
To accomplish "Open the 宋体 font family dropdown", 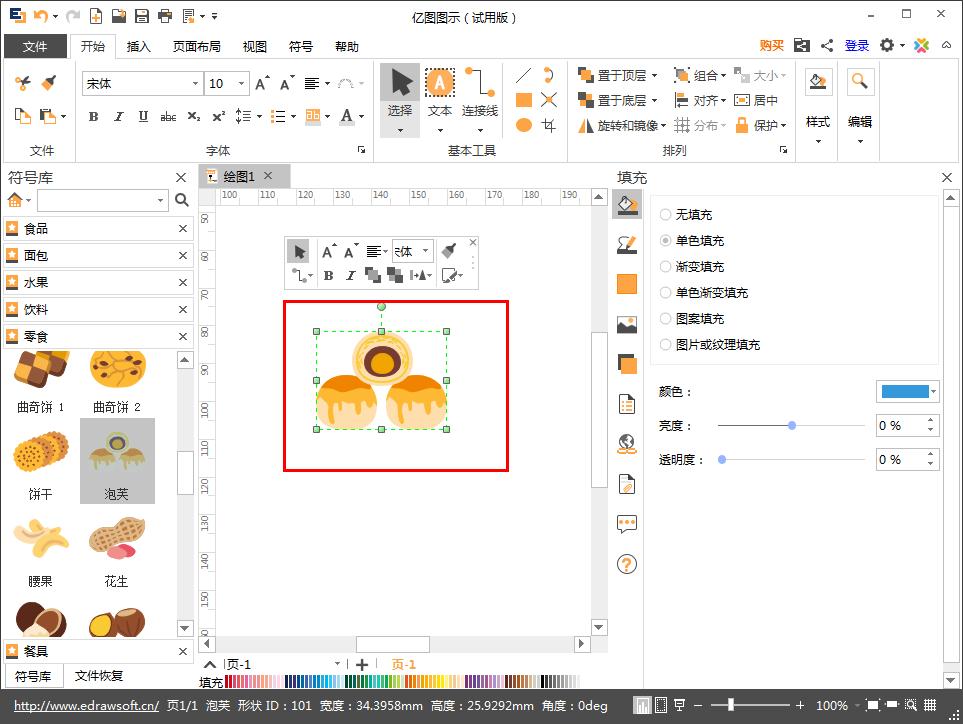I will tap(196, 84).
